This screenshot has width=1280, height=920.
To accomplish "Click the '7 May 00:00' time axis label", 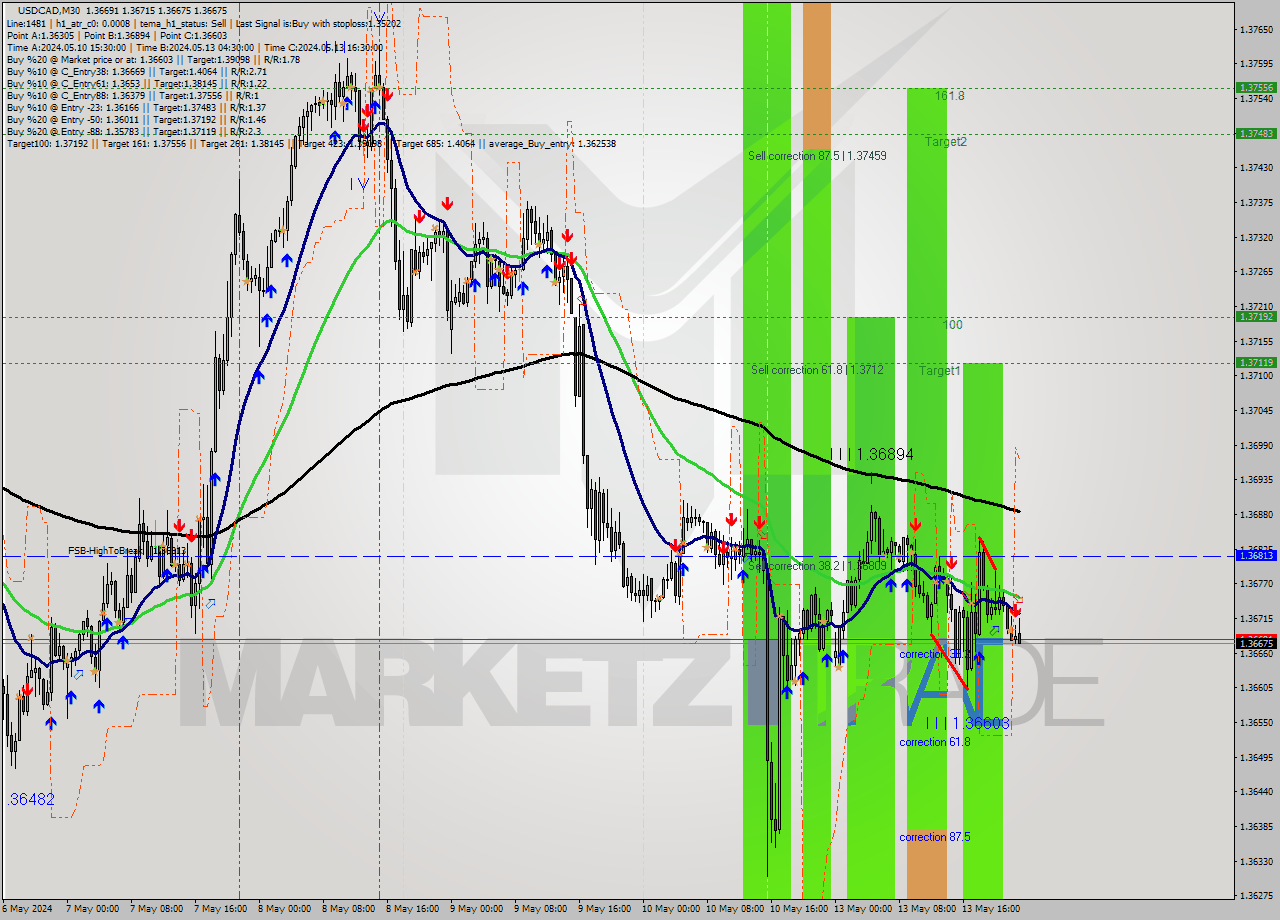I will [x=93, y=909].
